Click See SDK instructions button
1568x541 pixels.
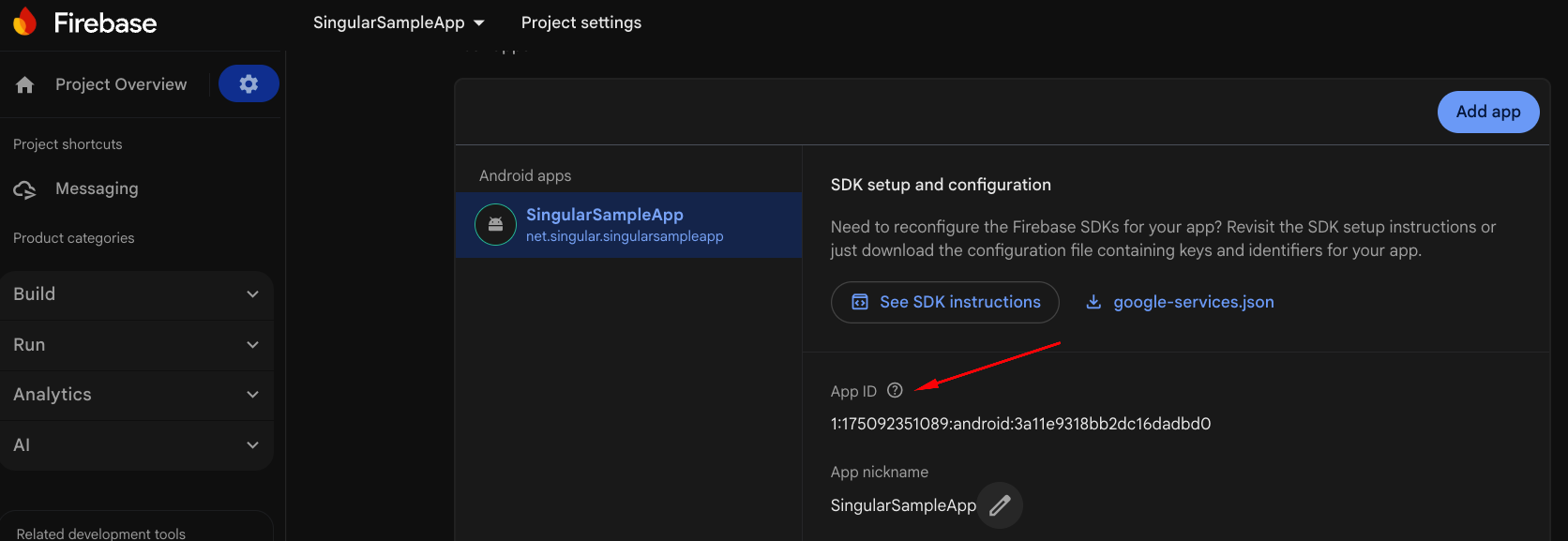pos(945,302)
